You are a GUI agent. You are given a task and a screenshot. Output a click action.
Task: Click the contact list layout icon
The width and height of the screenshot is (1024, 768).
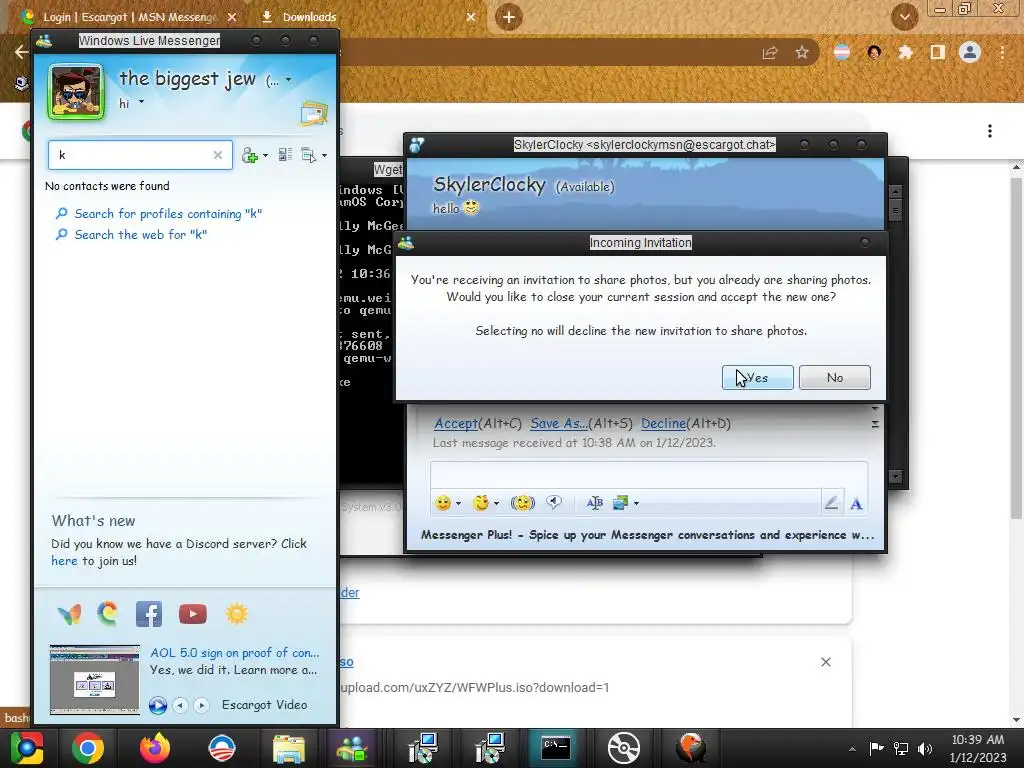(x=285, y=155)
